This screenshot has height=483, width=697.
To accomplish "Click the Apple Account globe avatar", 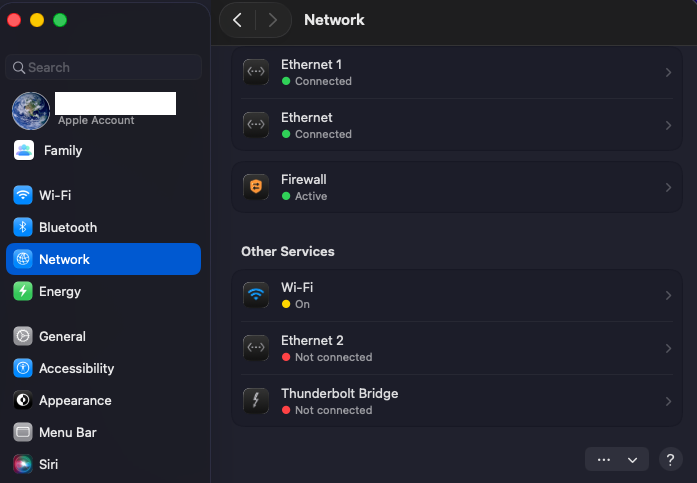I will click(31, 111).
